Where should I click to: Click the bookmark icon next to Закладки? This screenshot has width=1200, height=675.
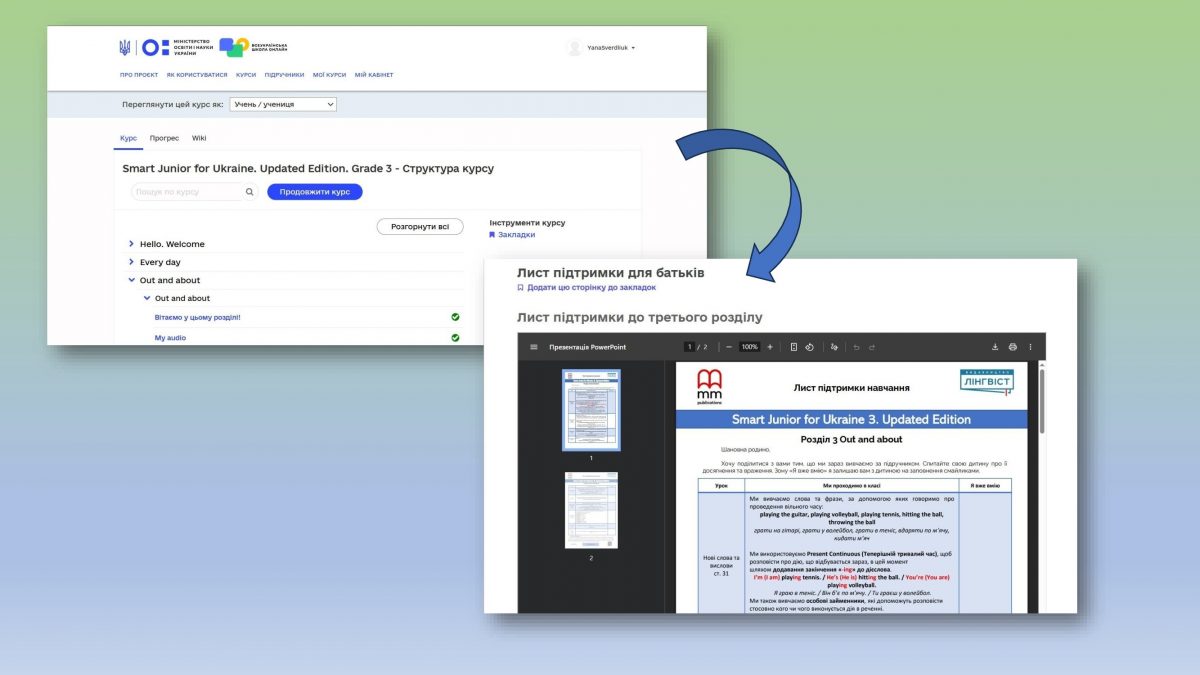tap(492, 235)
